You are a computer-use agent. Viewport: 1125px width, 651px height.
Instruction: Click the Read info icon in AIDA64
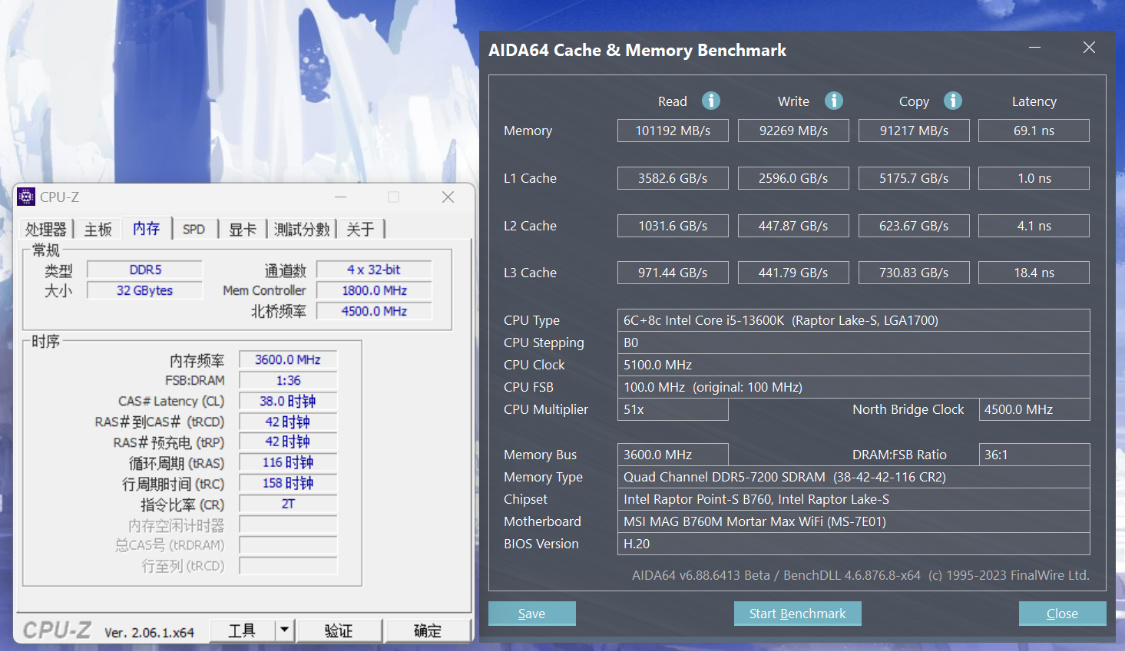point(710,101)
